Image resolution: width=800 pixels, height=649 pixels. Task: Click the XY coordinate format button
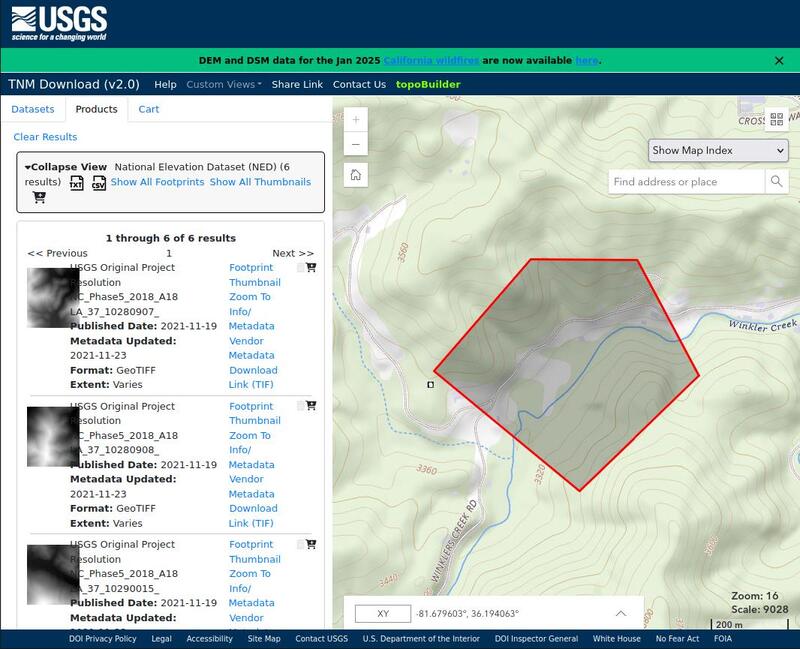click(x=383, y=614)
